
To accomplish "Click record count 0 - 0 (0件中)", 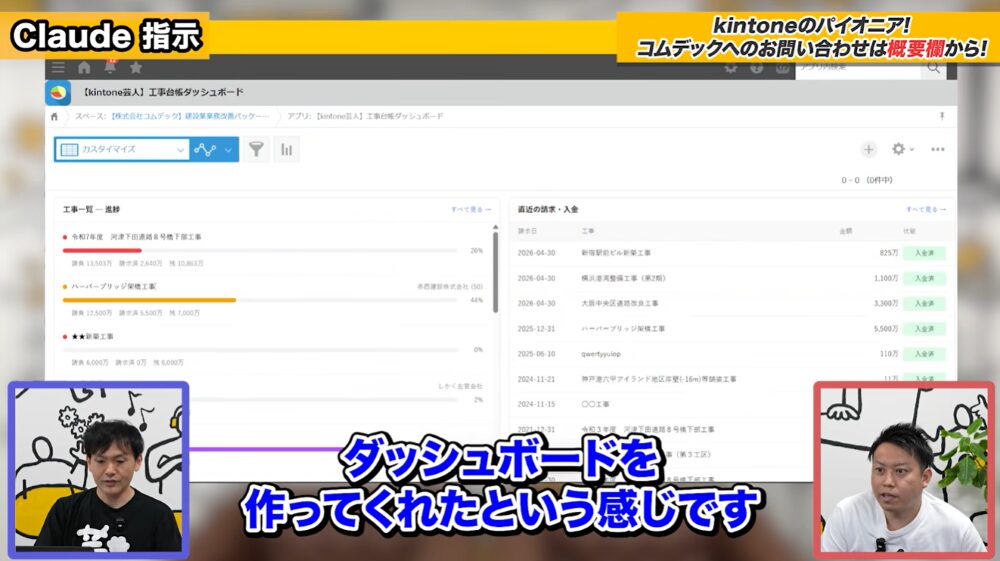I will pyautogui.click(x=867, y=180).
